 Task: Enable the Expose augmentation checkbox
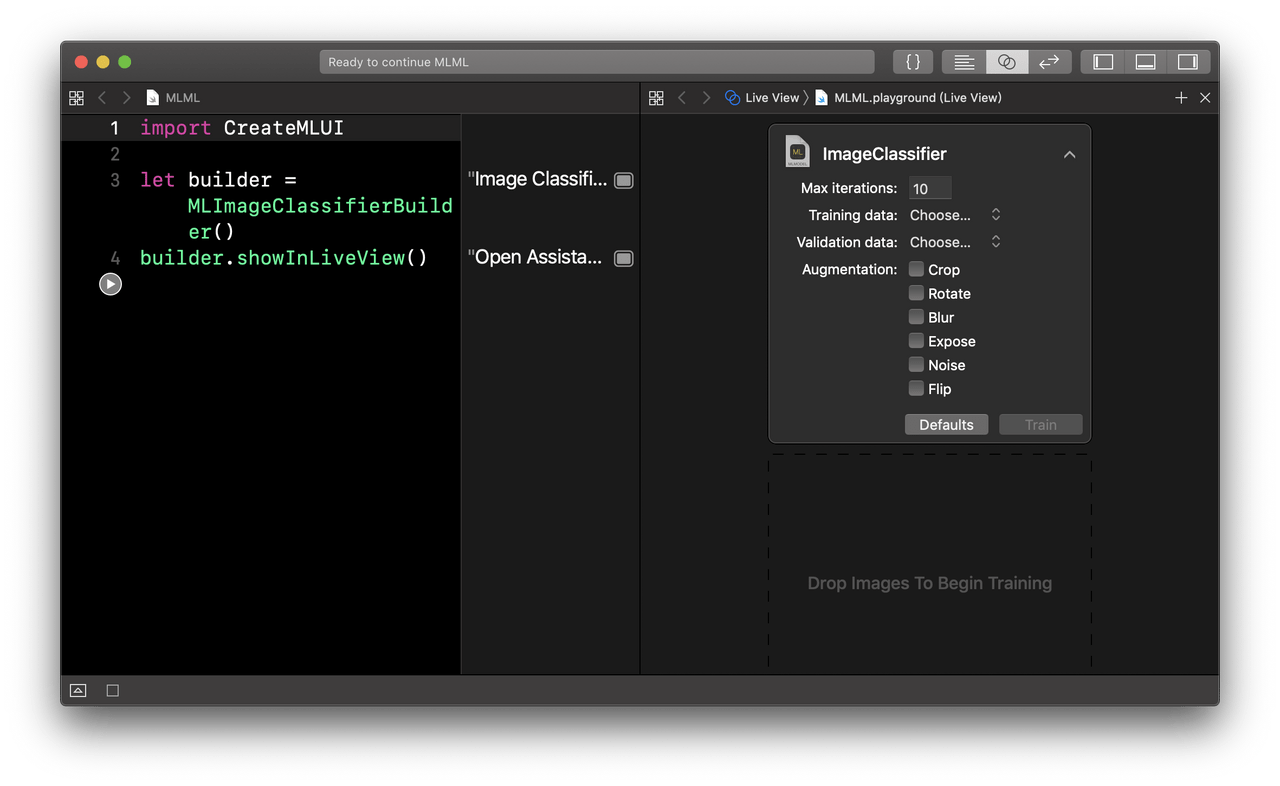click(916, 341)
